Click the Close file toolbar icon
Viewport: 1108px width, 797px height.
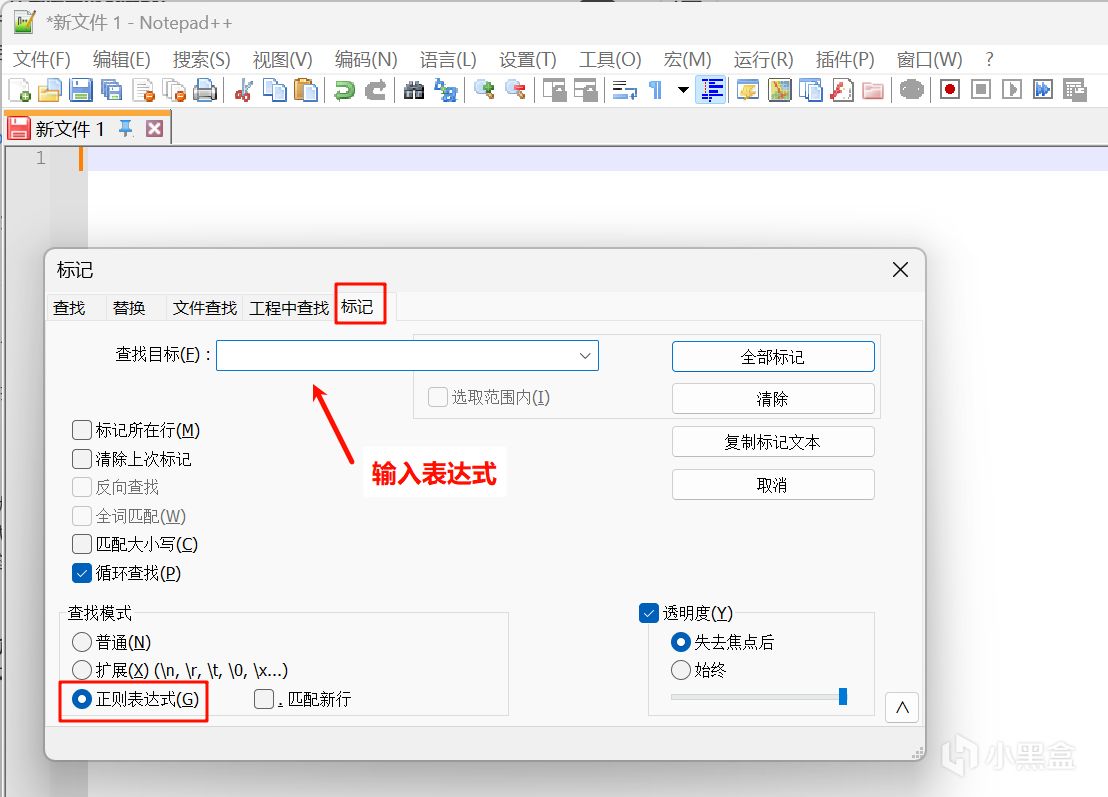[143, 90]
